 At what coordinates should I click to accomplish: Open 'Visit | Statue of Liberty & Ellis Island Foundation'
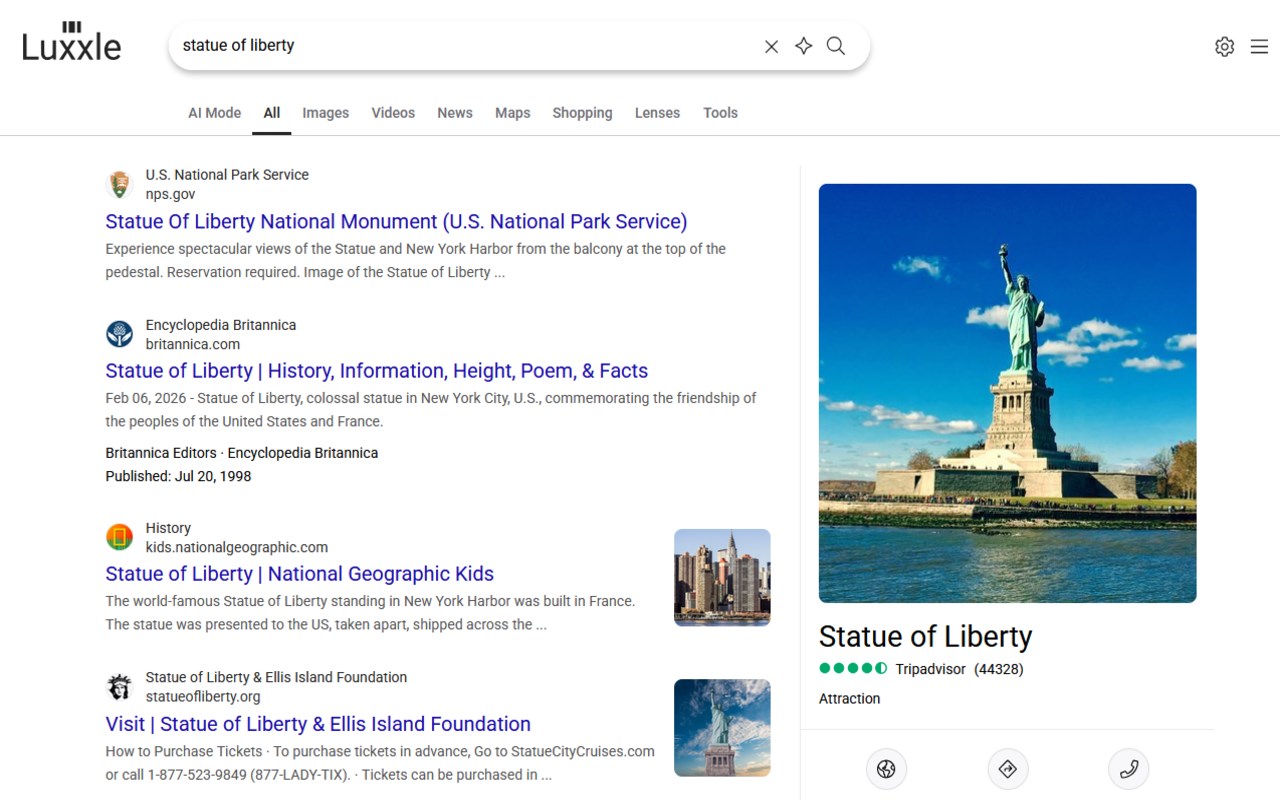coord(318,724)
